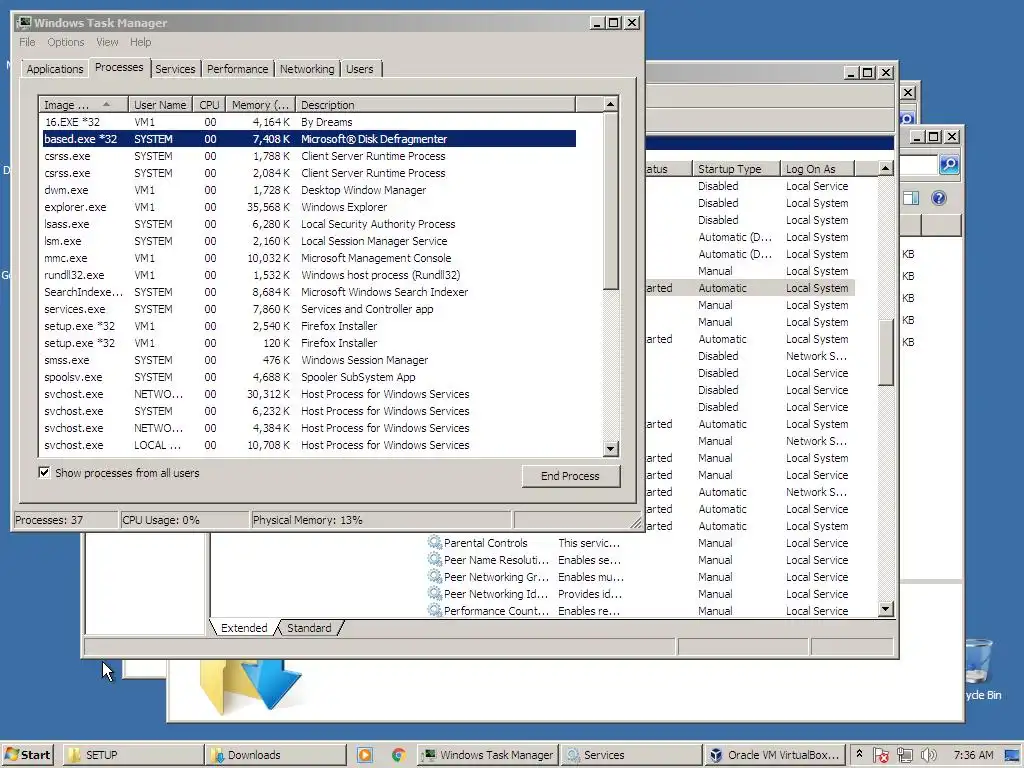Click the Services list scroll-up arrow

886,168
